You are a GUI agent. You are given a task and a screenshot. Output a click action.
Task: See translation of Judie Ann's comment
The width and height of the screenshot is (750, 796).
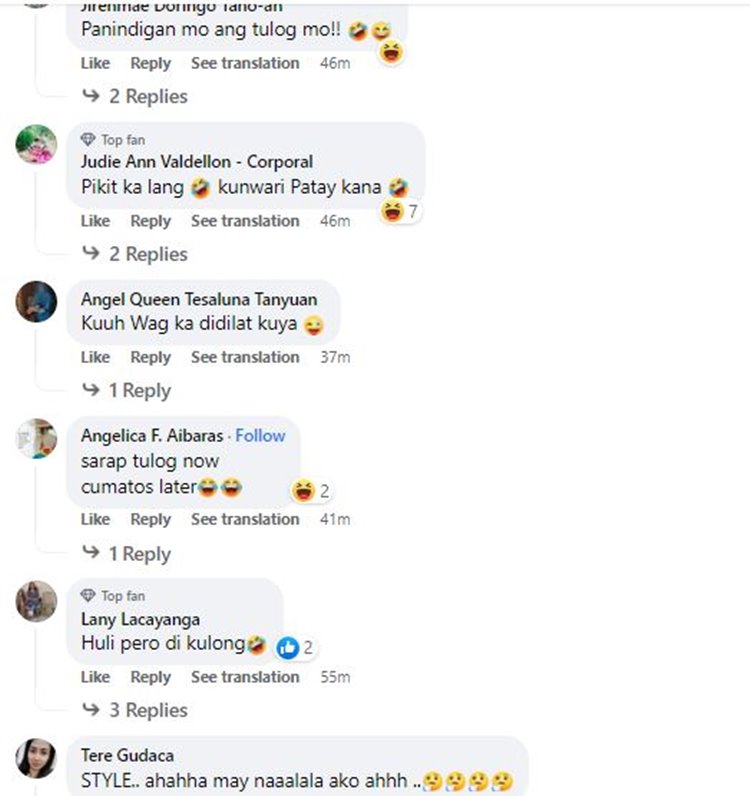click(x=245, y=221)
